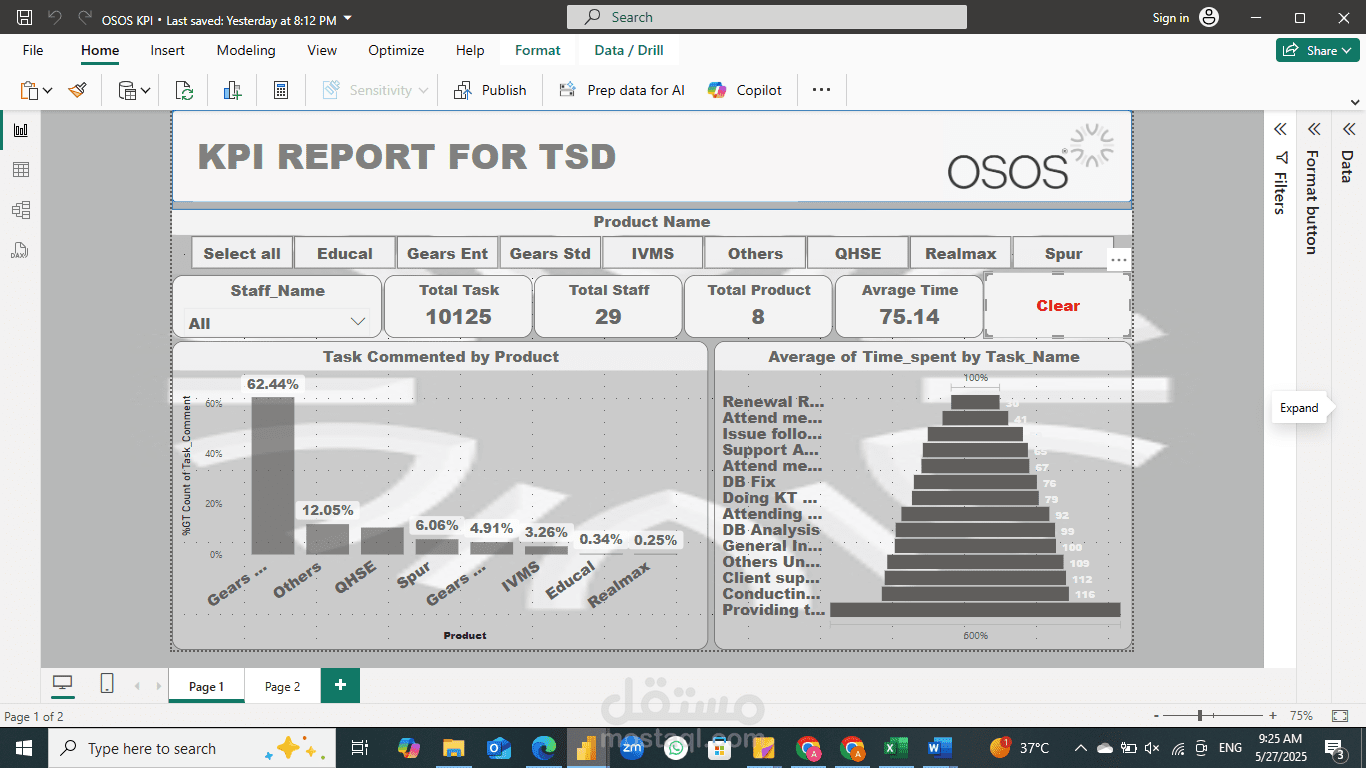Switch to mobile layout icon
1366x768 pixels.
[107, 684]
